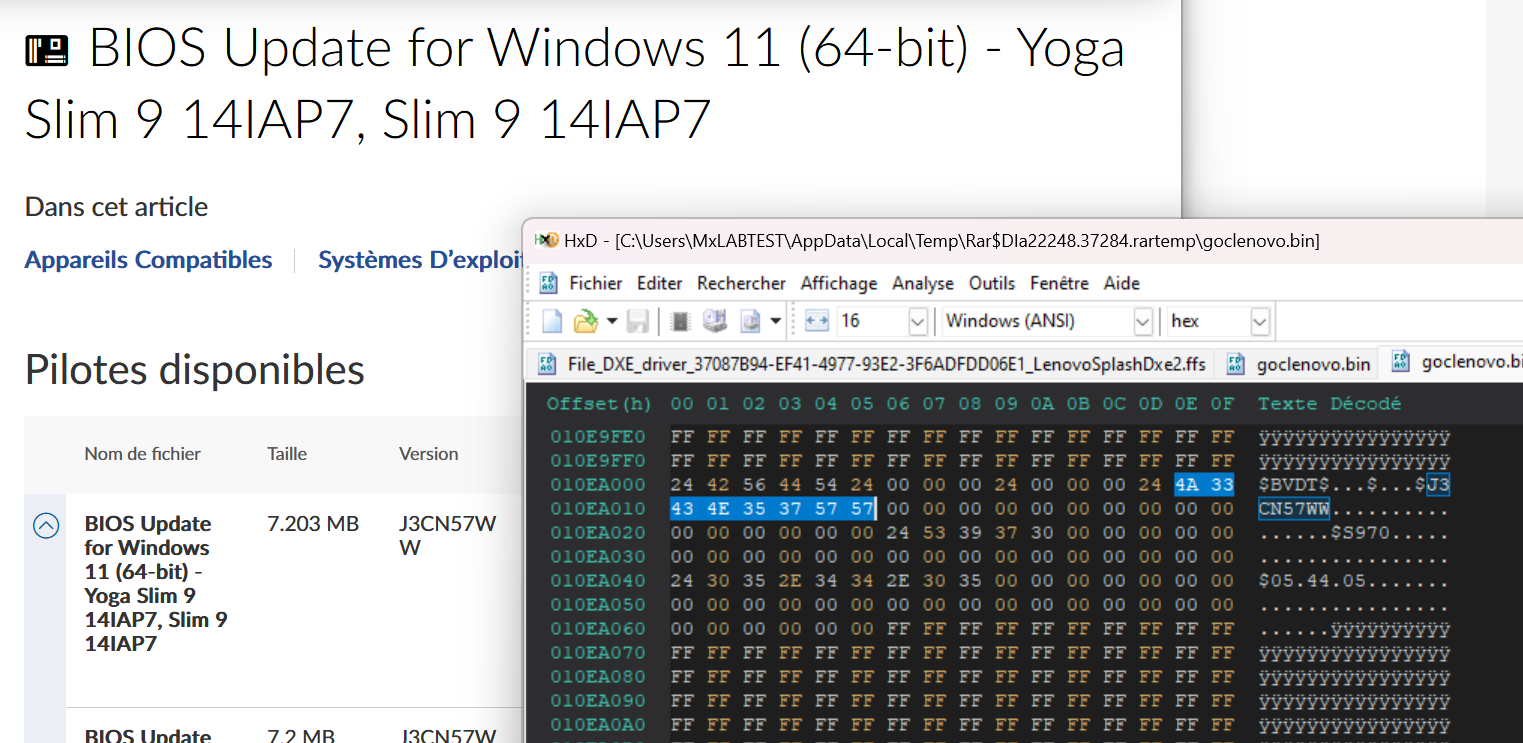The image size is (1523, 743).
Task: Click the 010E9FE0 offset label
Action: click(x=598, y=437)
